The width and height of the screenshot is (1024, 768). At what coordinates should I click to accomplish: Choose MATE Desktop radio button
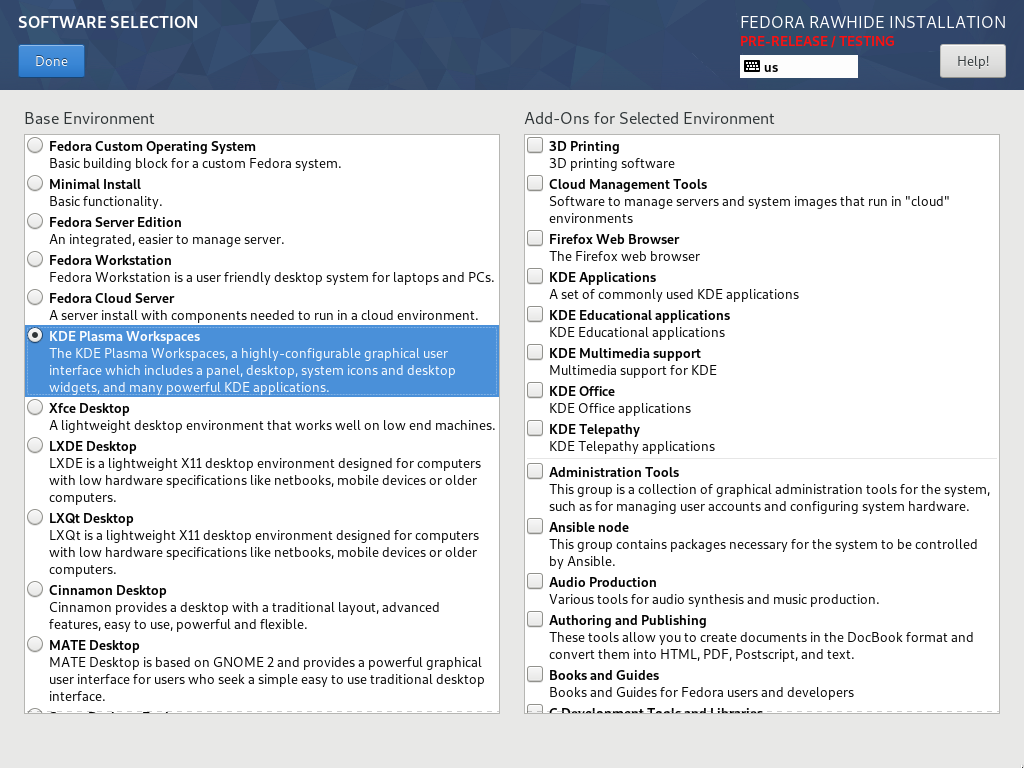(x=35, y=645)
